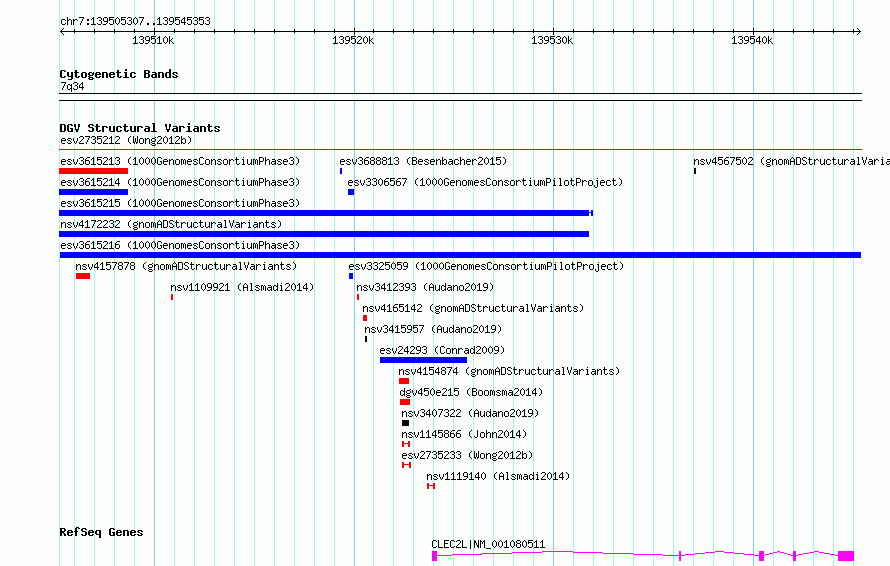This screenshot has height=566, width=890.
Task: Click the black nsv3415957 variant marker
Action: click(x=366, y=339)
